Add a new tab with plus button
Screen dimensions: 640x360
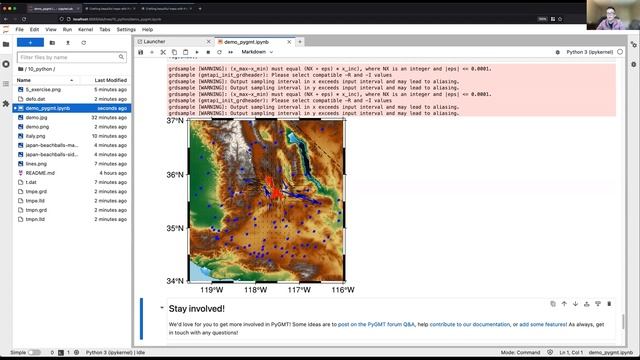(x=300, y=42)
